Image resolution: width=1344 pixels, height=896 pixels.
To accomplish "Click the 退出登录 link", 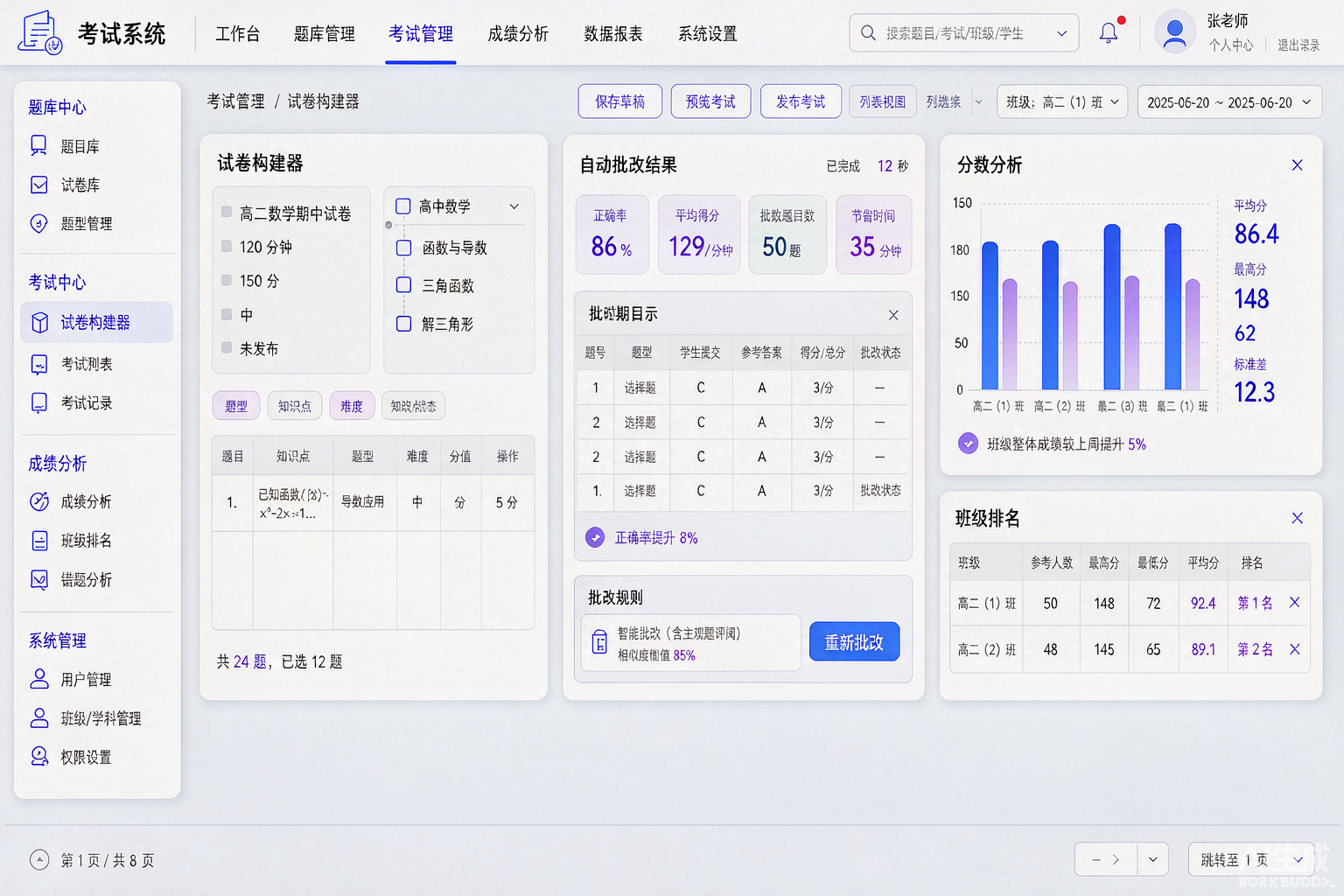I will pos(1298,45).
